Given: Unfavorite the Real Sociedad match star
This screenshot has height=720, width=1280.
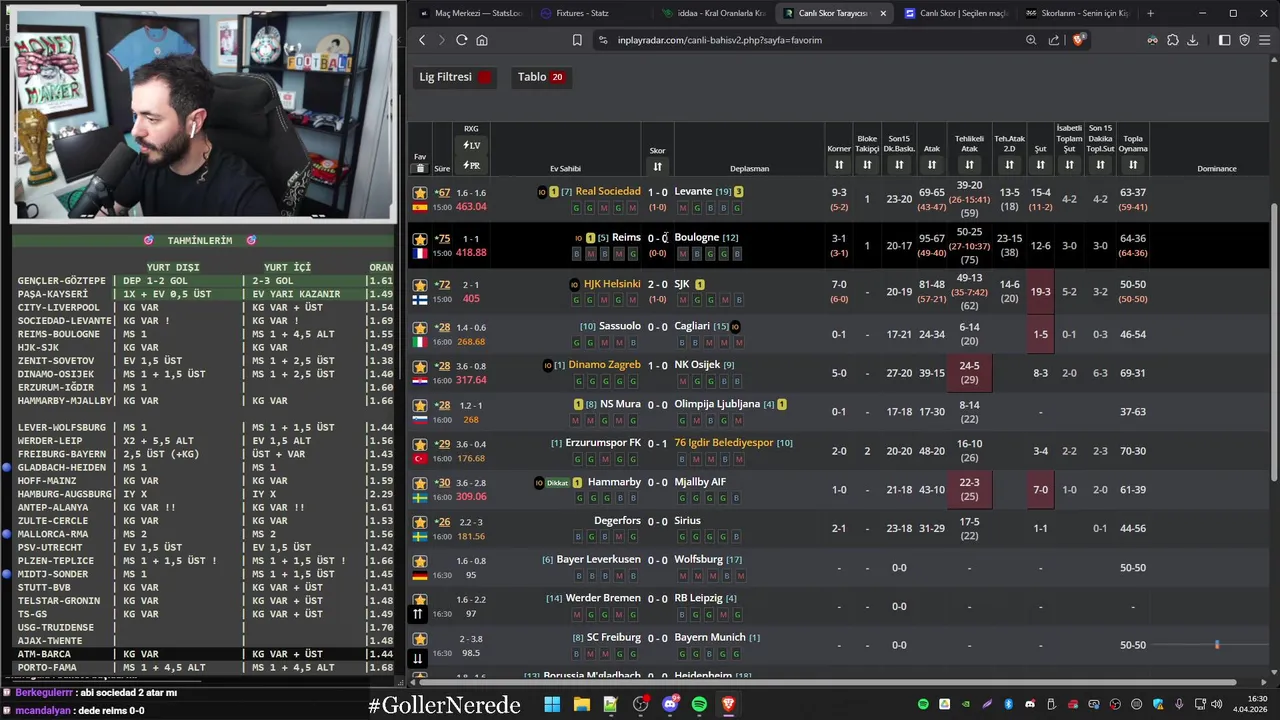Looking at the screenshot, I should pos(420,193).
